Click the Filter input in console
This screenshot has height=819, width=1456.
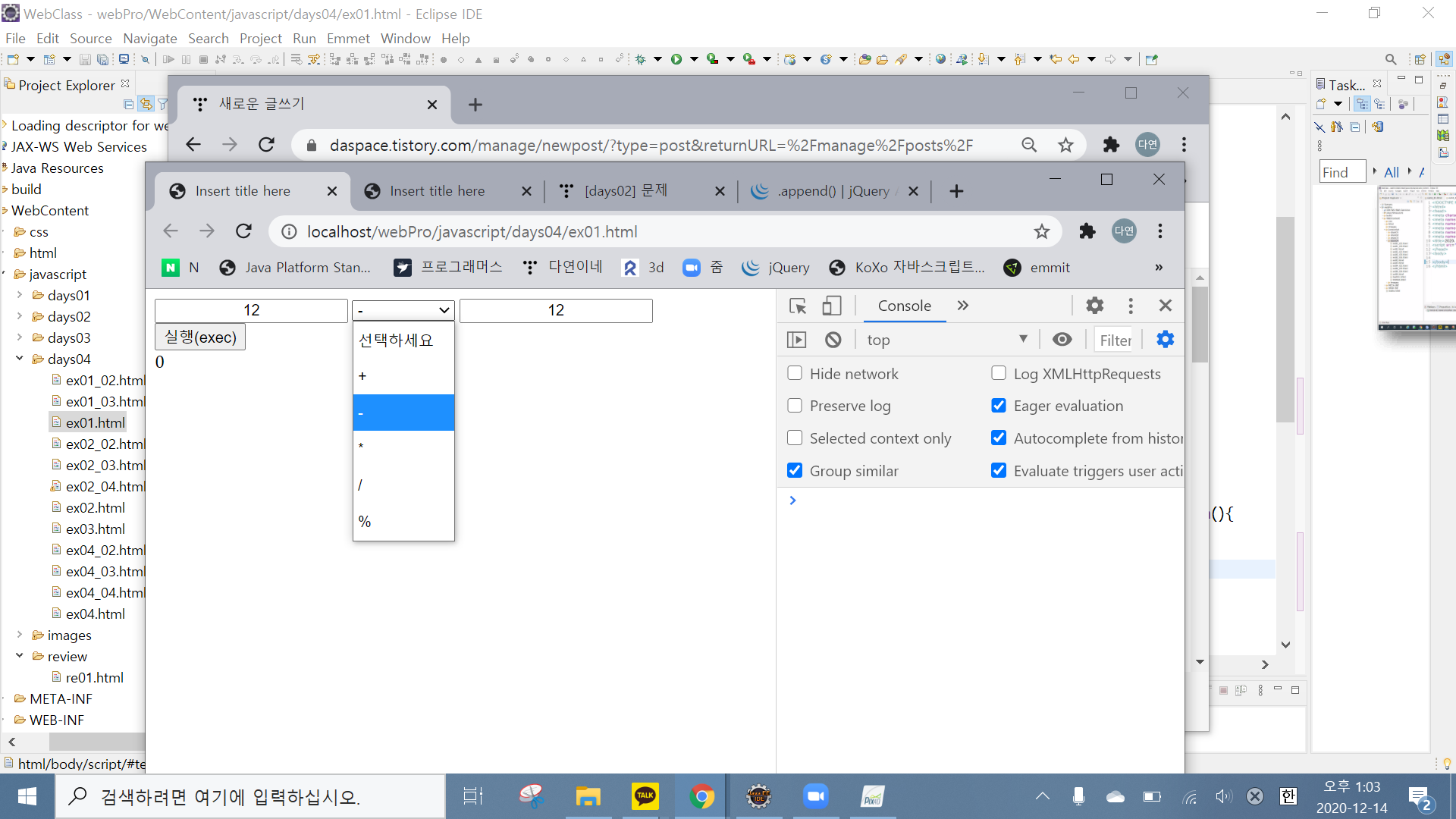1116,340
